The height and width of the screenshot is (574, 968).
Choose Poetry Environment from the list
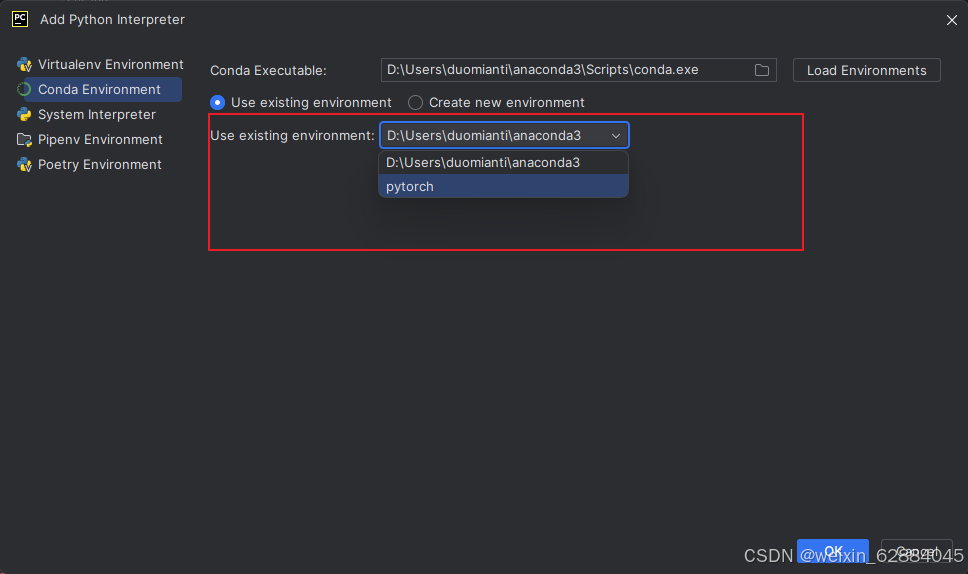click(x=99, y=164)
